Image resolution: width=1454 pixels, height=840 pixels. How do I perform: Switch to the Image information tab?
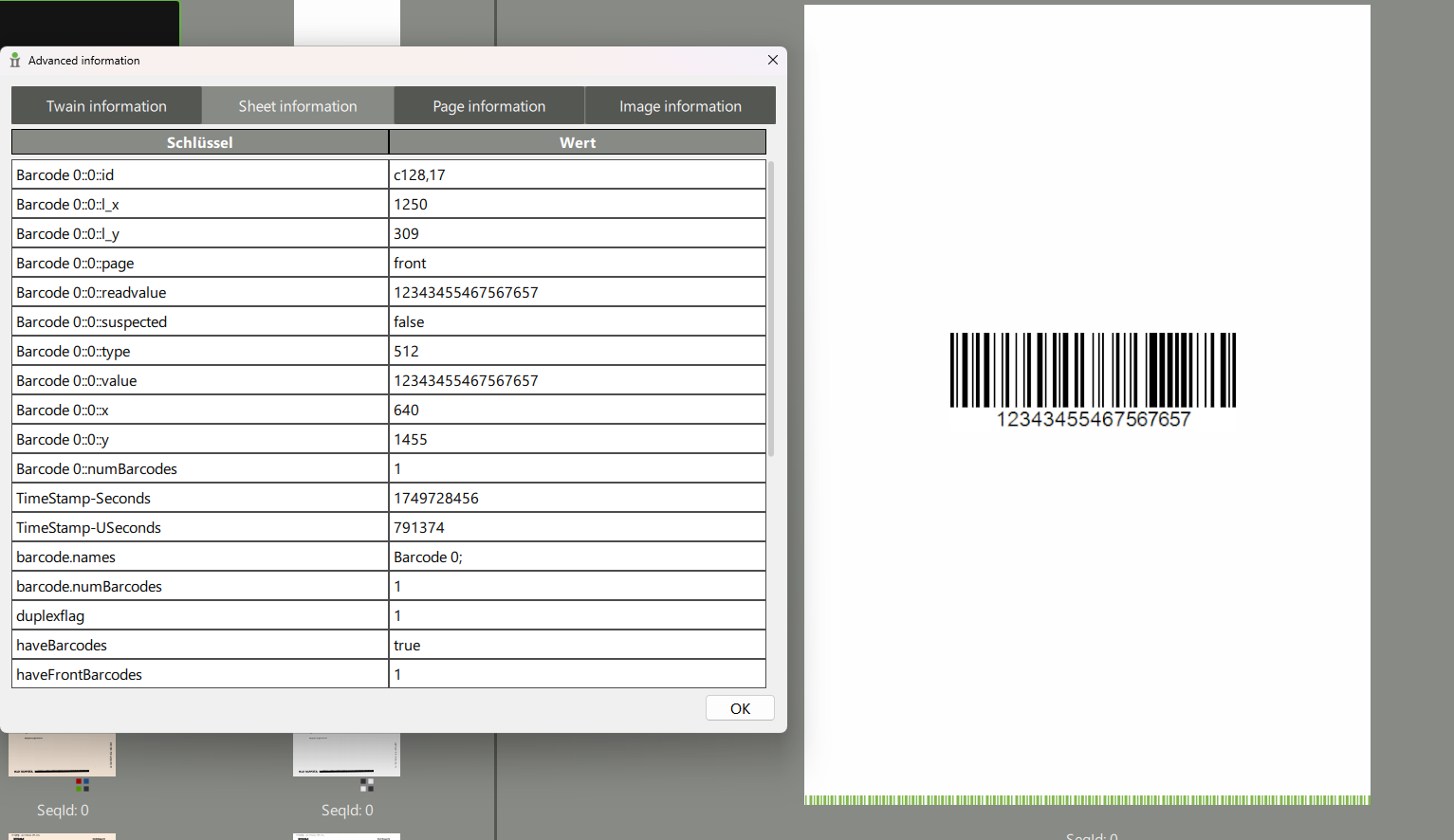tap(680, 105)
